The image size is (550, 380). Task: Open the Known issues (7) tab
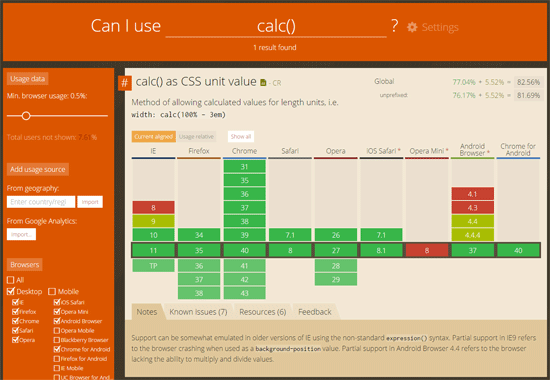(x=198, y=312)
